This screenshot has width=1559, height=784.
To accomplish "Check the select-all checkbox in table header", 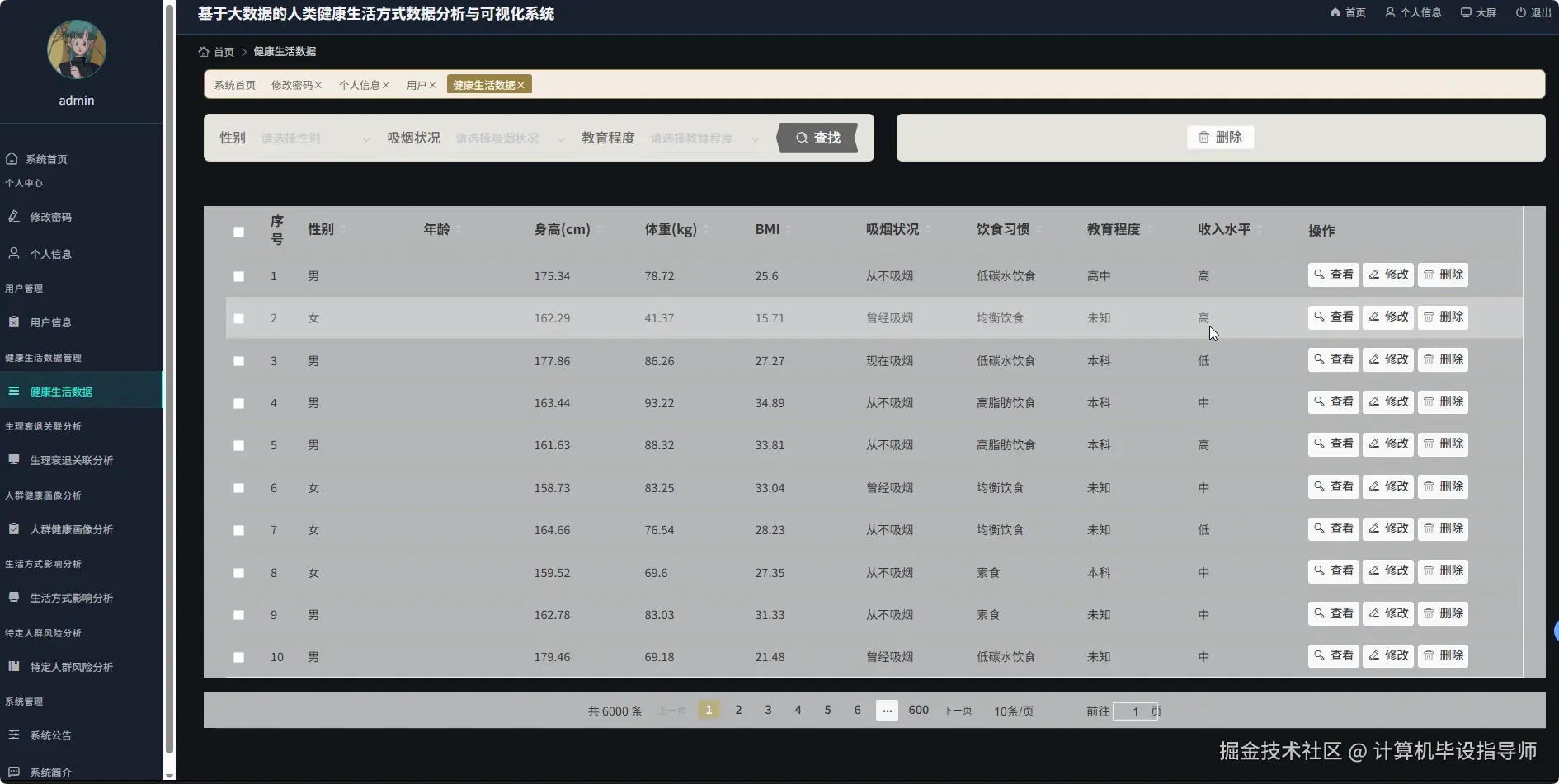I will point(238,232).
